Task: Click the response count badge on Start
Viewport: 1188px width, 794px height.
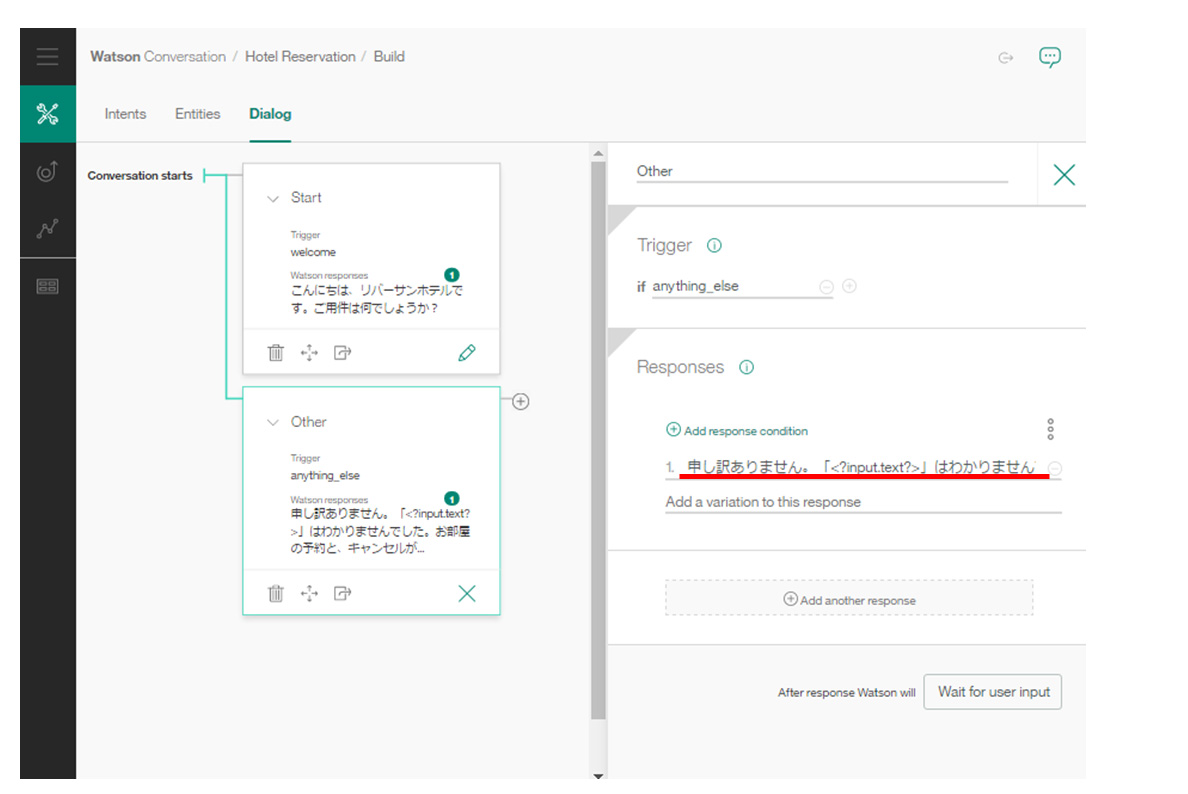Action: tap(452, 274)
